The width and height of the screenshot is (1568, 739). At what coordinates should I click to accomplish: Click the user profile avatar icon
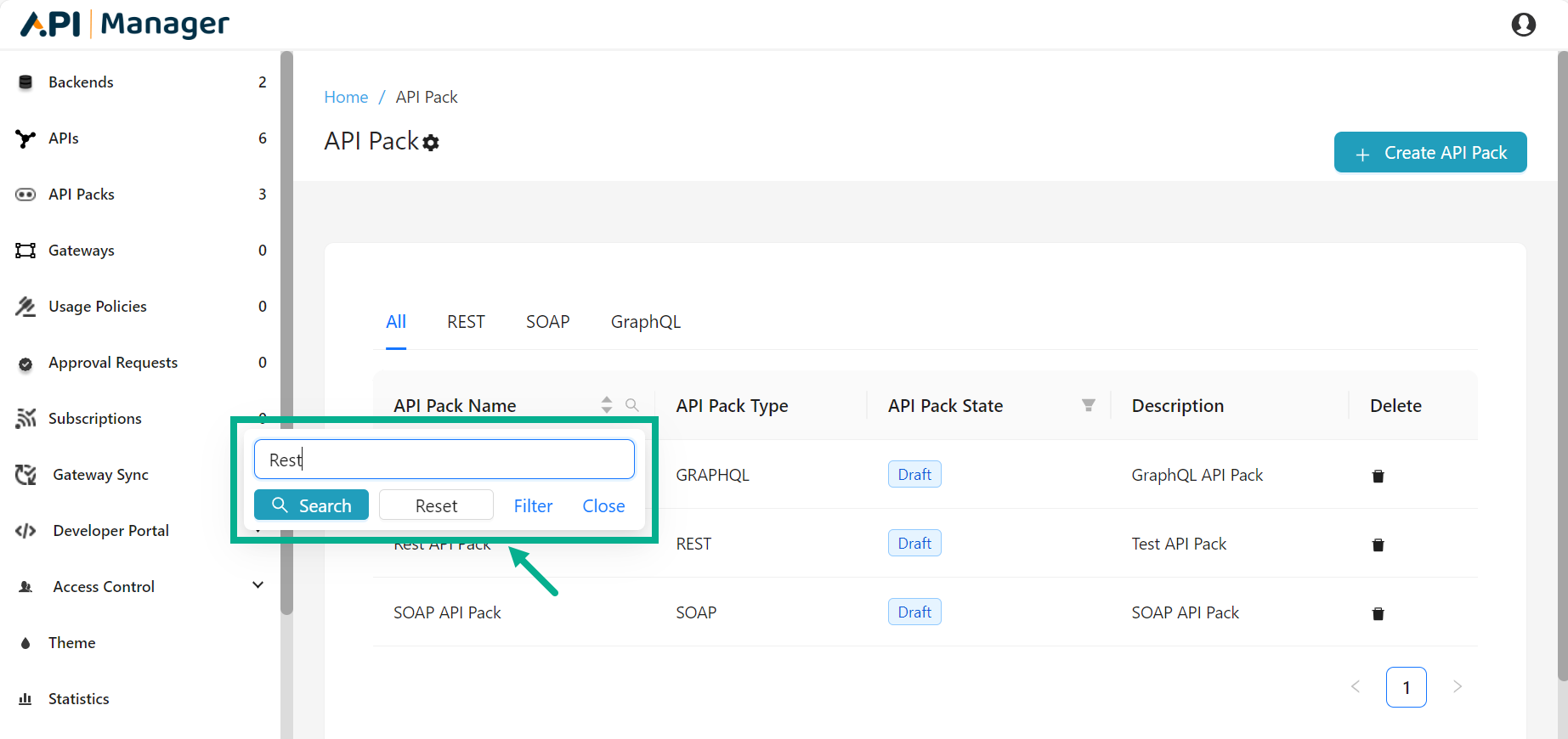(x=1523, y=25)
